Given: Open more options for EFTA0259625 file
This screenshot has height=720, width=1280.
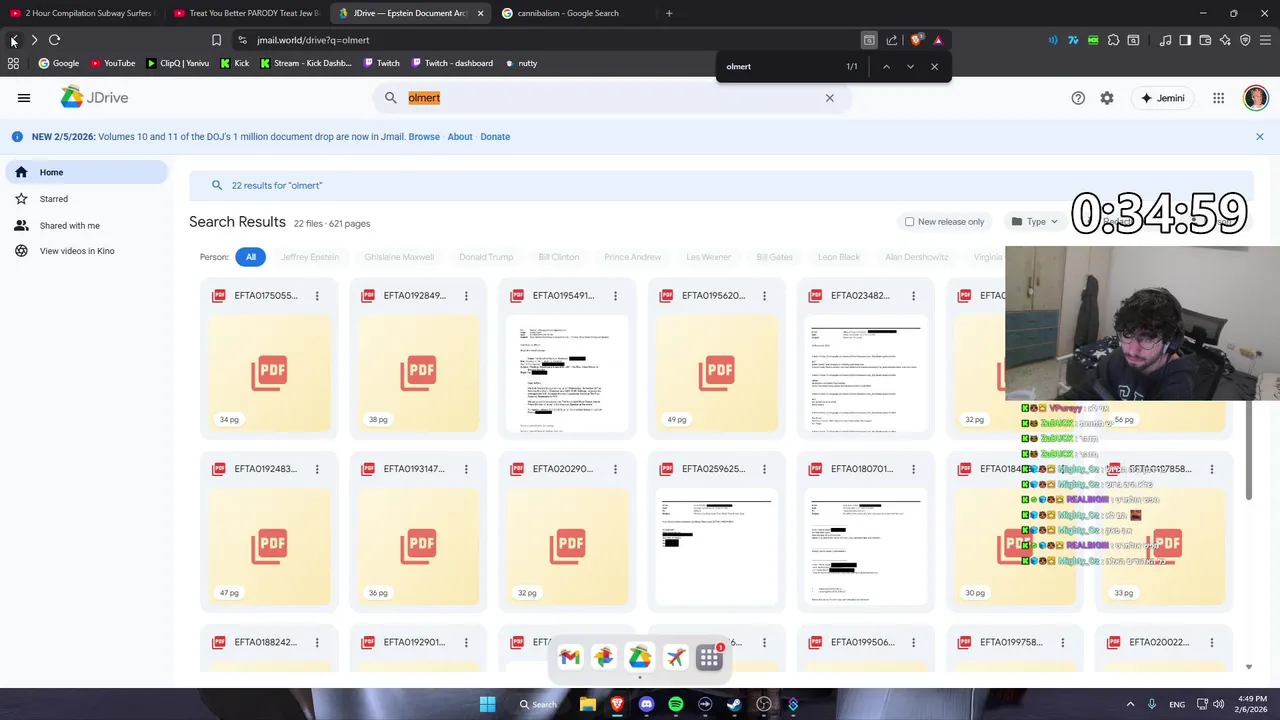Looking at the screenshot, I should tap(764, 469).
